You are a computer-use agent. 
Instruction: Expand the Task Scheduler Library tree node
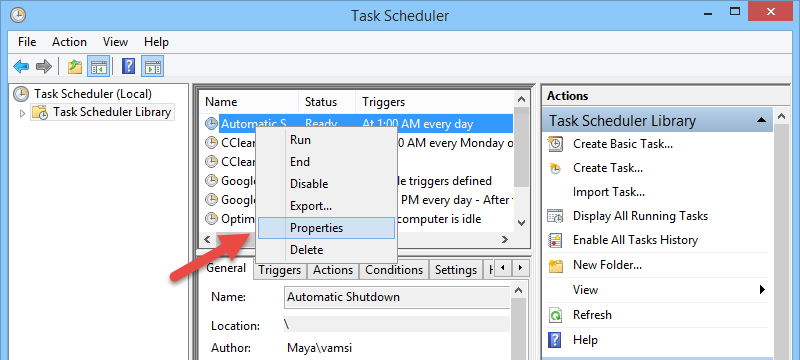point(22,113)
